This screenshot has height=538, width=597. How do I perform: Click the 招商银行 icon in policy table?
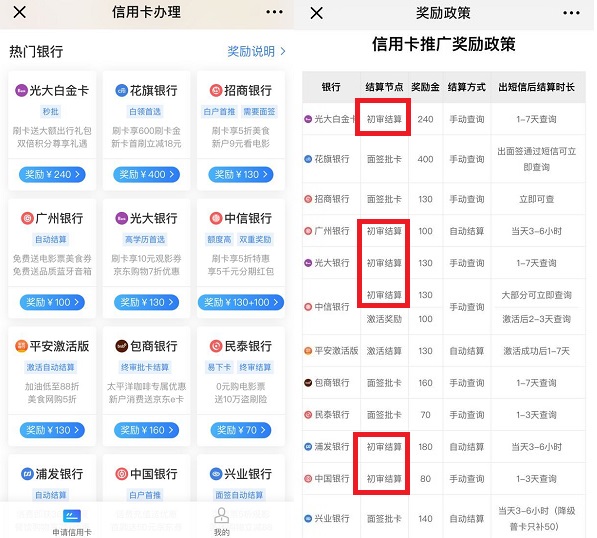point(308,199)
